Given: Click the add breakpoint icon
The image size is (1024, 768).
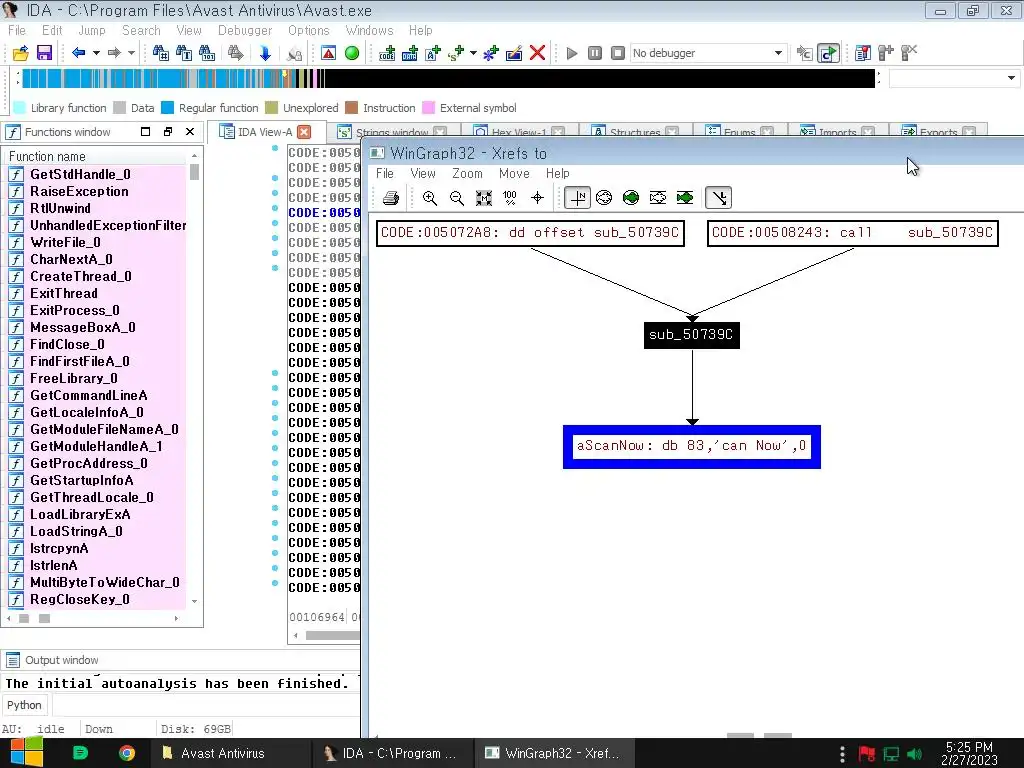Looking at the screenshot, I should point(886,53).
